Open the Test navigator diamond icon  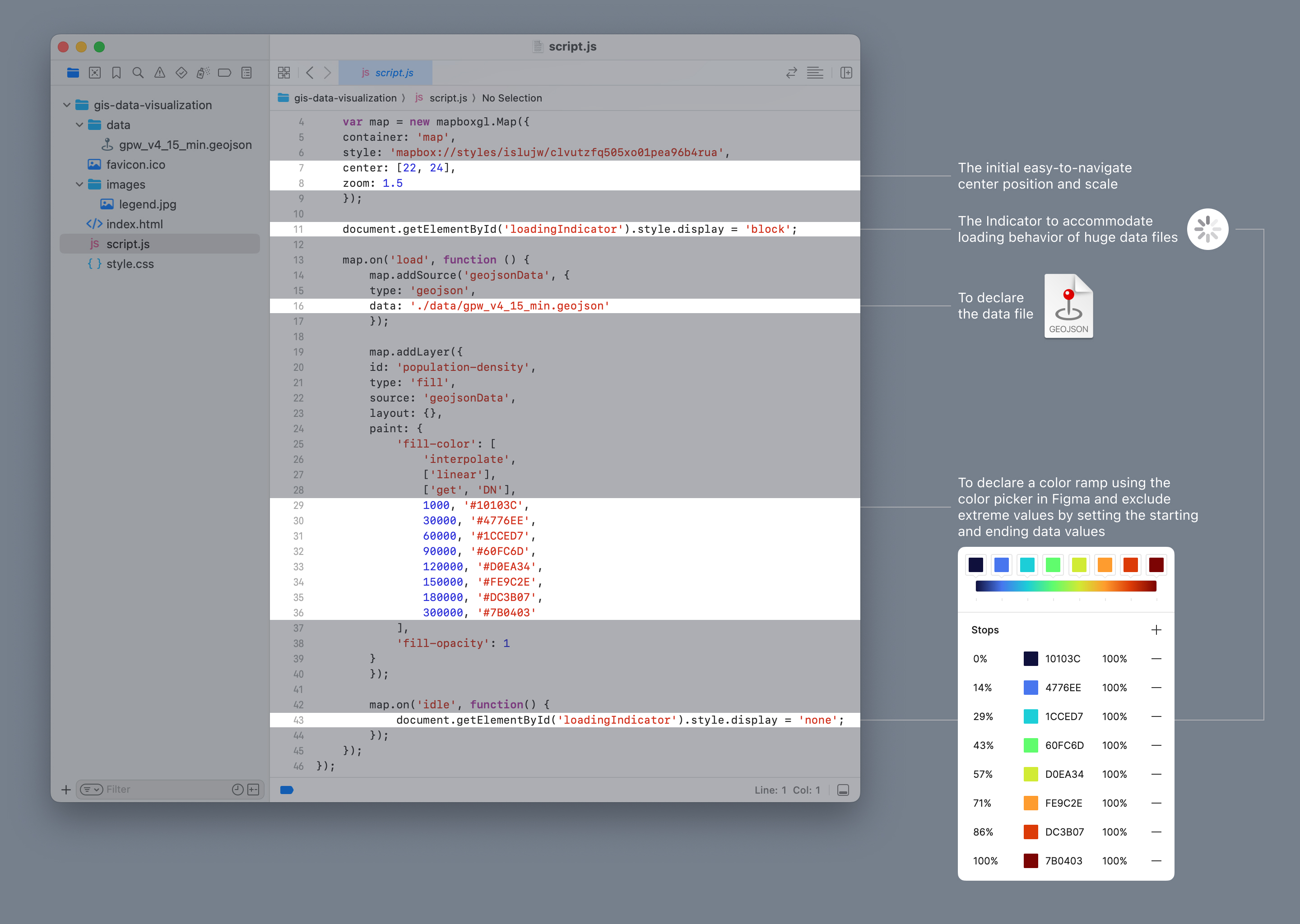click(181, 73)
